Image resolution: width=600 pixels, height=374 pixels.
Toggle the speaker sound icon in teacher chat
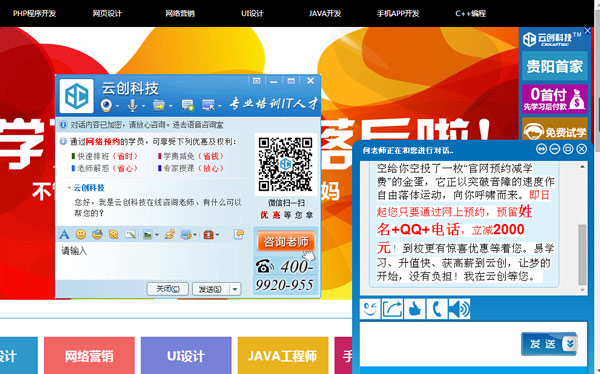click(459, 309)
